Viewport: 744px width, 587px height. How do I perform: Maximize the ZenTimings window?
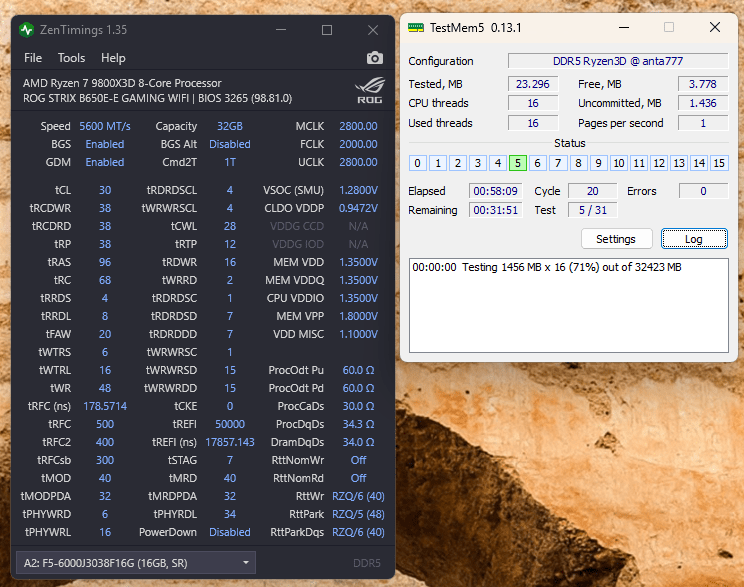[x=326, y=30]
